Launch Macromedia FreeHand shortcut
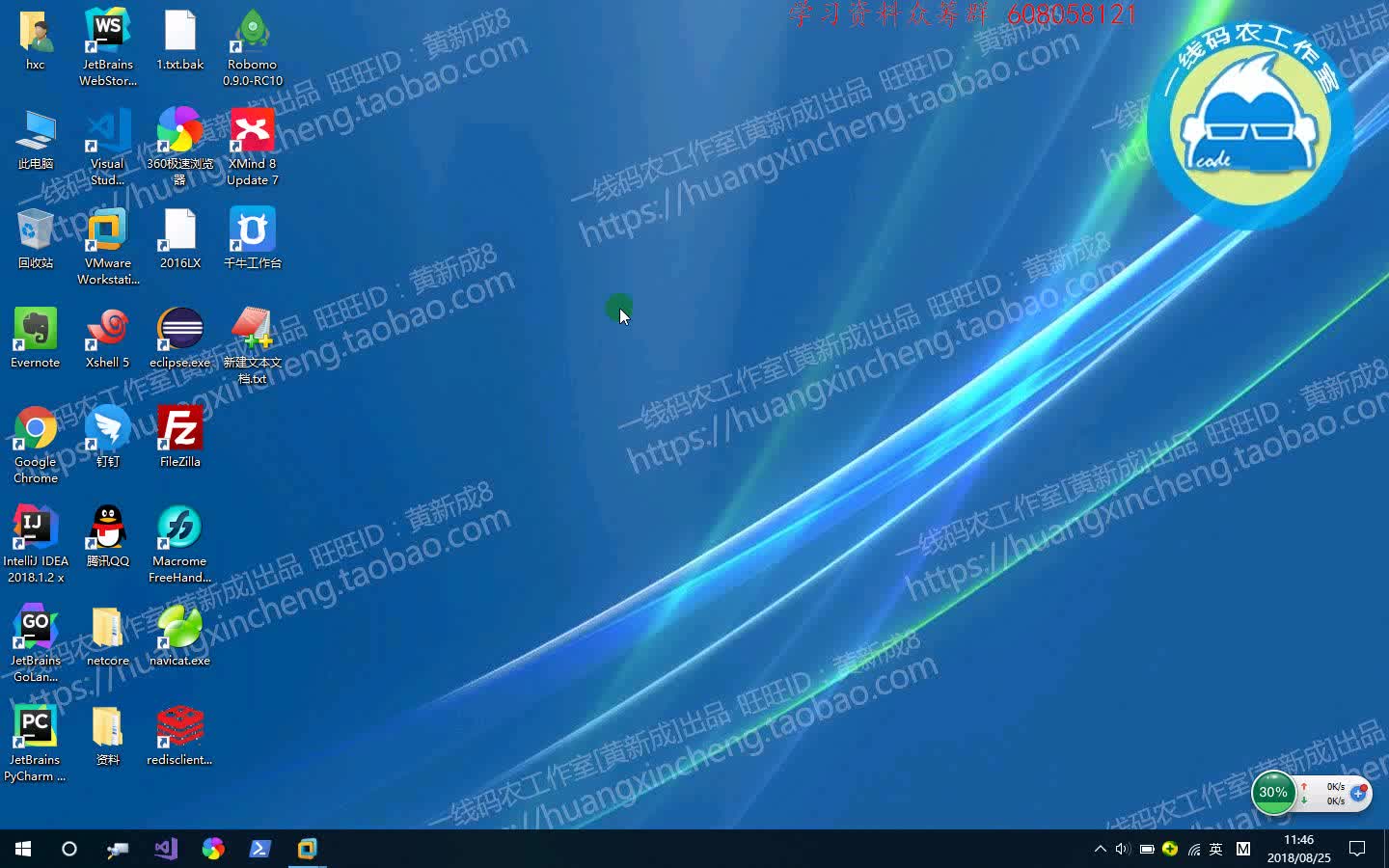This screenshot has width=1389, height=868. pyautogui.click(x=180, y=544)
